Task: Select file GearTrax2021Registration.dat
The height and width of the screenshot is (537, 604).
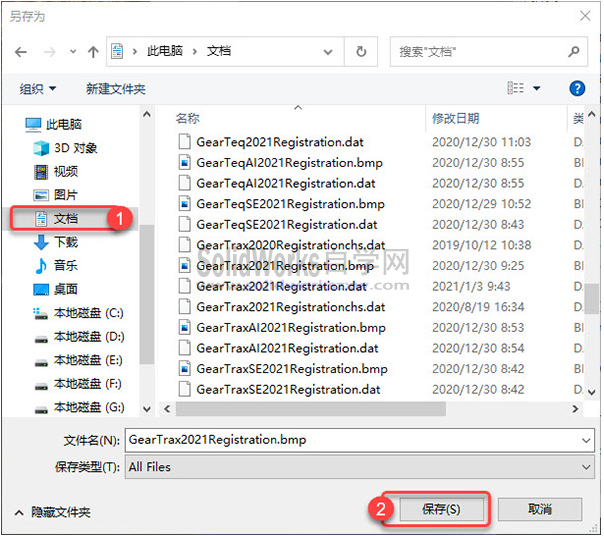Action: 282,286
